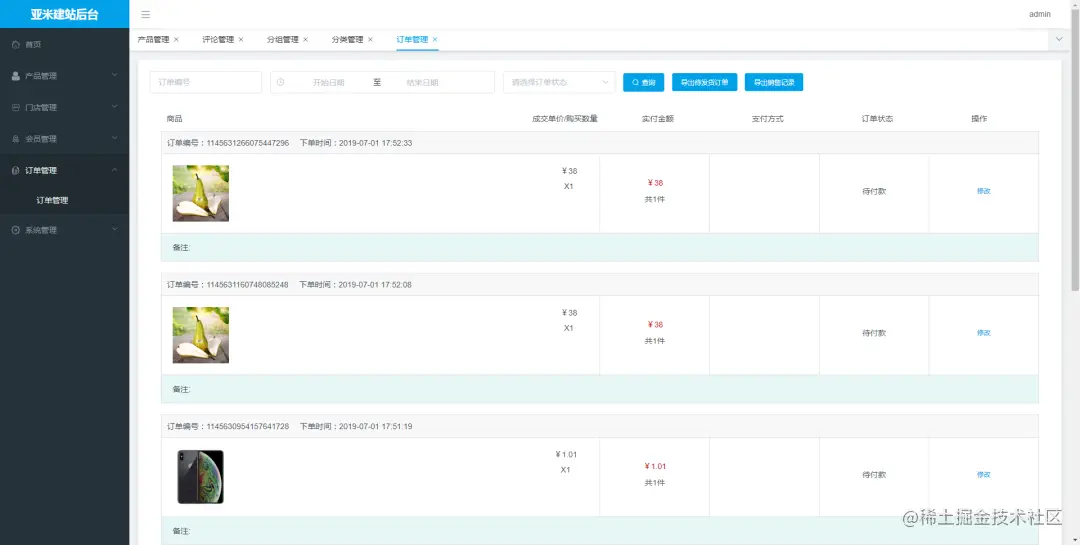The width and height of the screenshot is (1080, 545).
Task: Click order number 1145631160748085248 text
Action: [248, 285]
